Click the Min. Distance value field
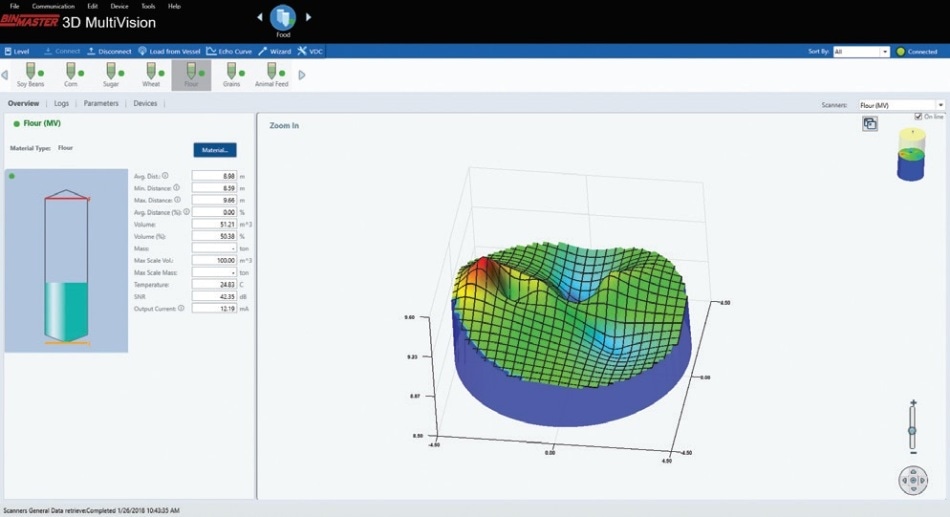 [214, 188]
